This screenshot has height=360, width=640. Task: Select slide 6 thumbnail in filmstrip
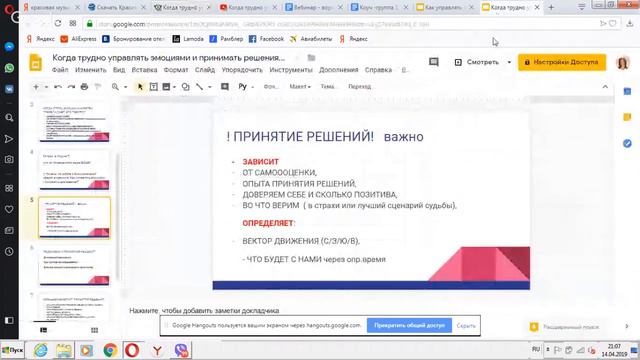tap(74, 265)
